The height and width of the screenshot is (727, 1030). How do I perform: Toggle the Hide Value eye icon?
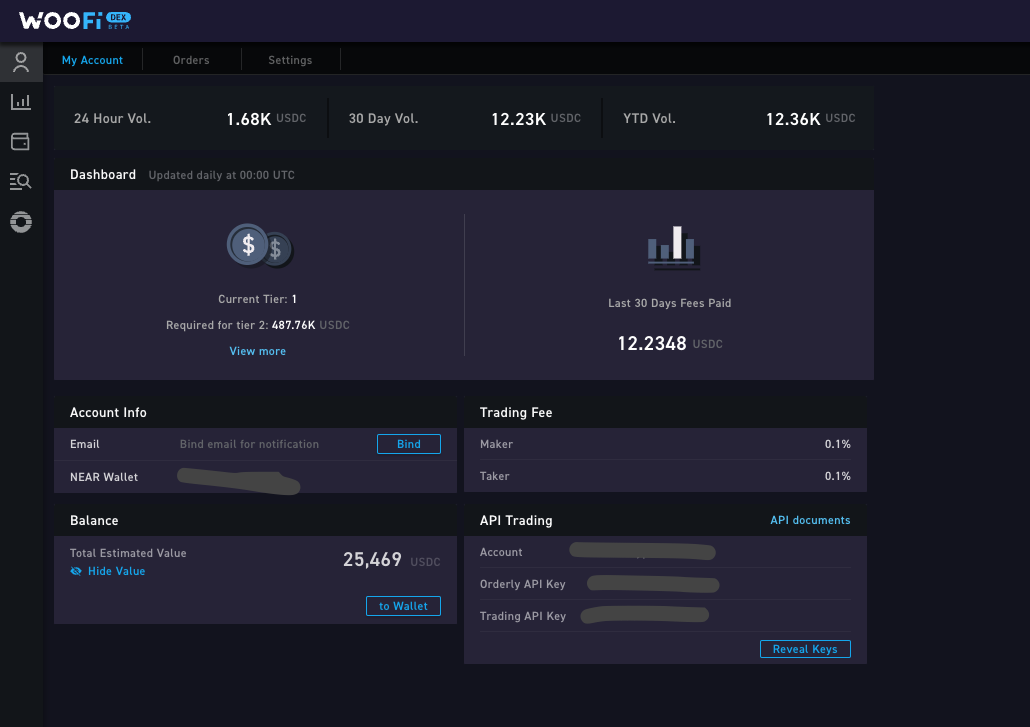tap(76, 571)
